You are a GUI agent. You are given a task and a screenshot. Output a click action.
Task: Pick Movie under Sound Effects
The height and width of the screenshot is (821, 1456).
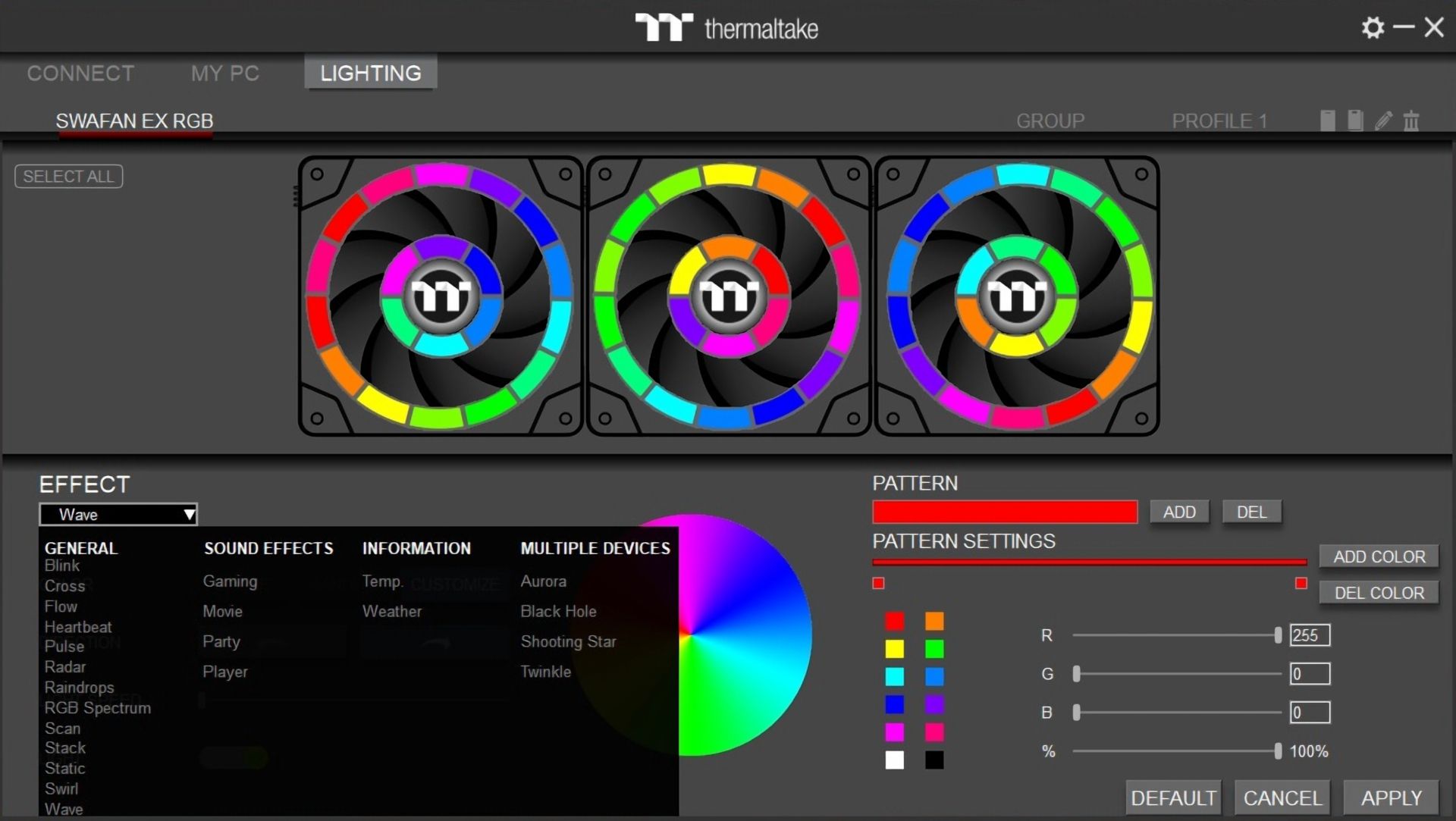(x=222, y=611)
